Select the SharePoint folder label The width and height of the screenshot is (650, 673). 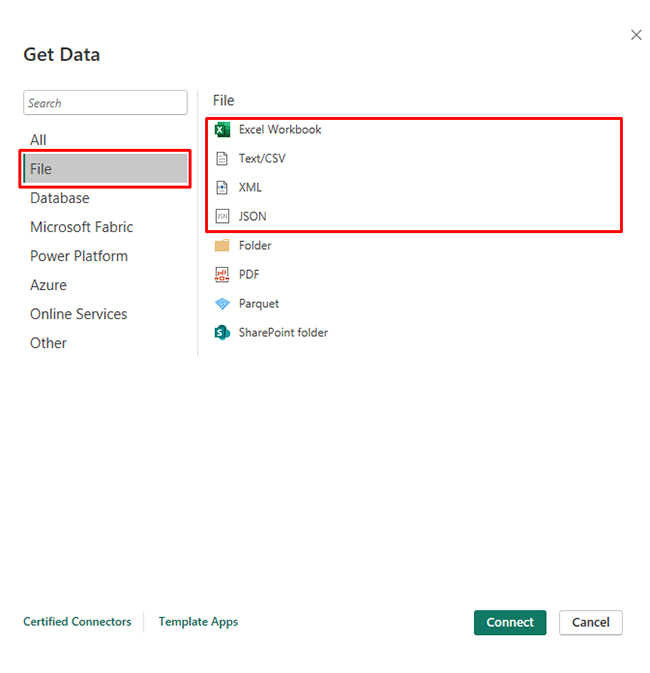pyautogui.click(x=283, y=333)
